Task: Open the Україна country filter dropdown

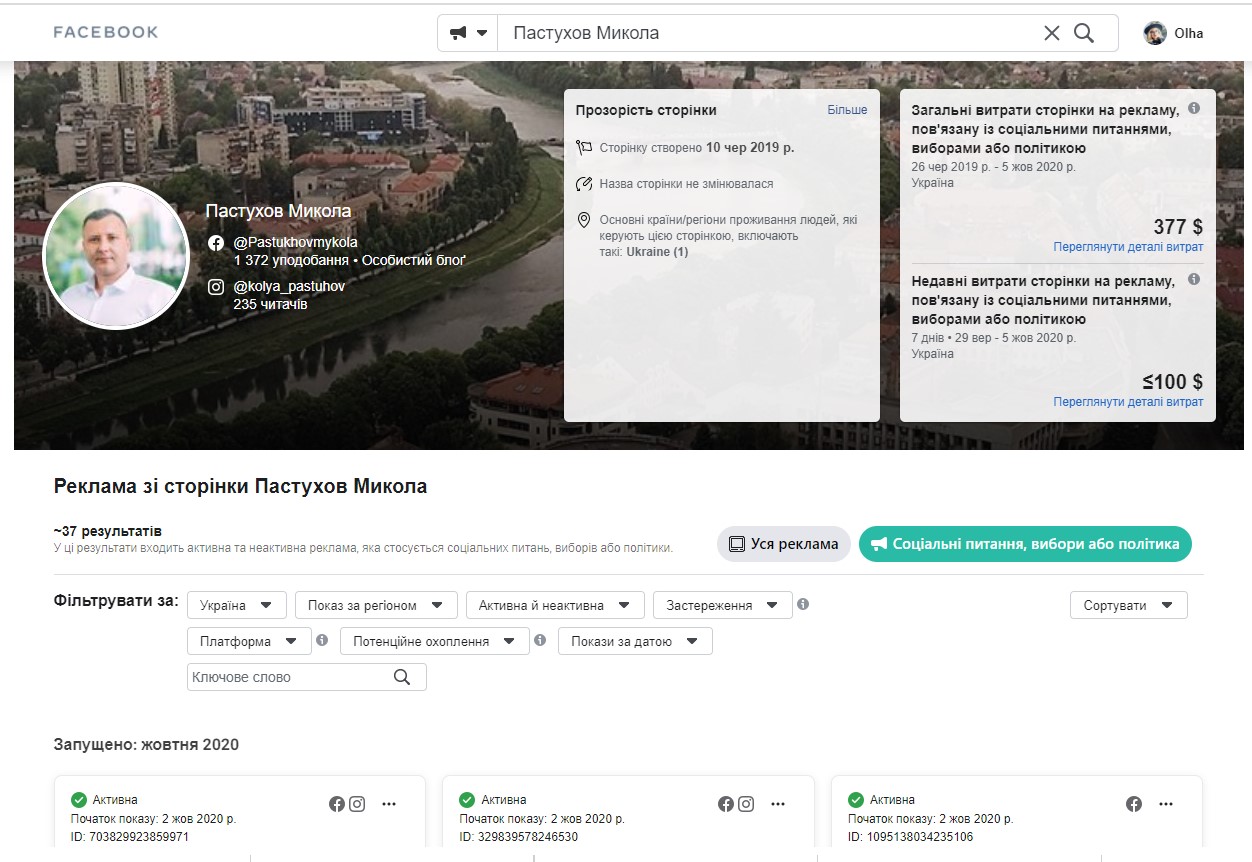Action: pos(237,605)
